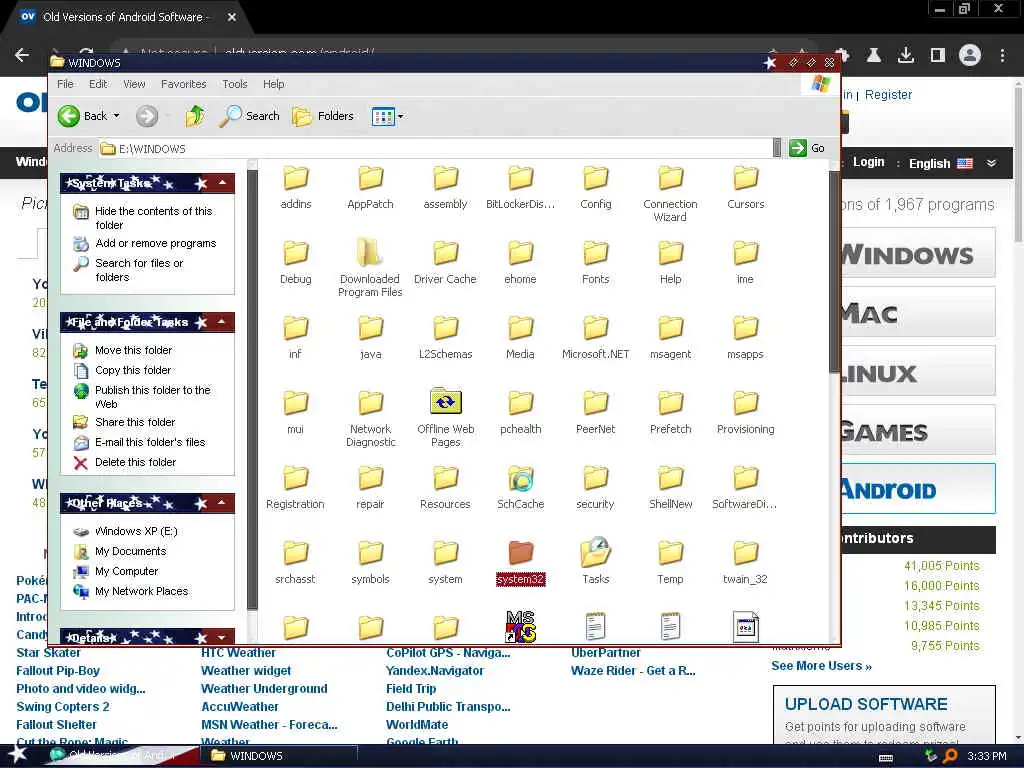The width and height of the screenshot is (1024, 768).
Task: Click E-mail this folder's files
Action: (150, 442)
